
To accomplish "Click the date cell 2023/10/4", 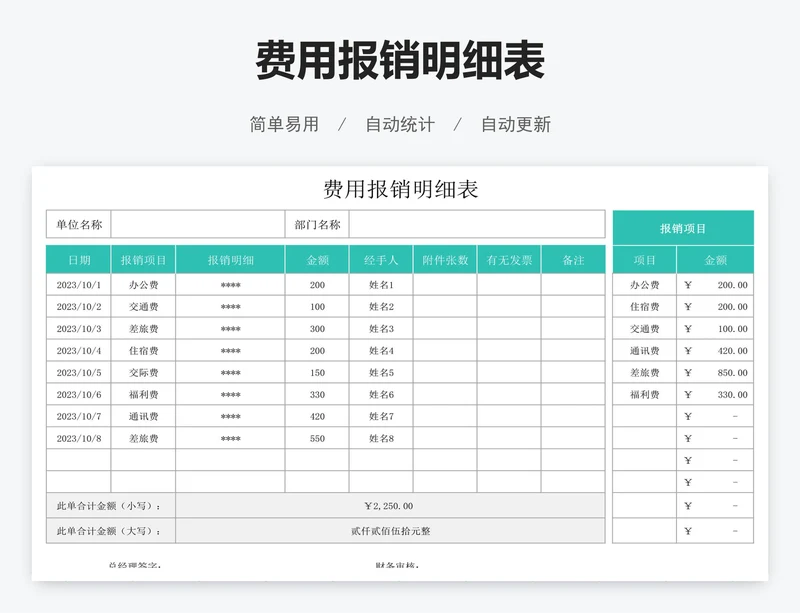I will tap(79, 351).
